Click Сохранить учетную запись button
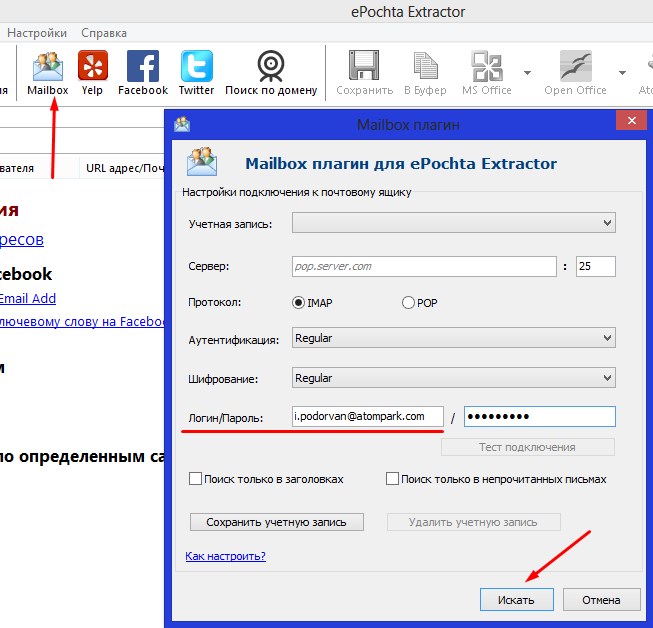The image size is (653, 628). point(277,522)
